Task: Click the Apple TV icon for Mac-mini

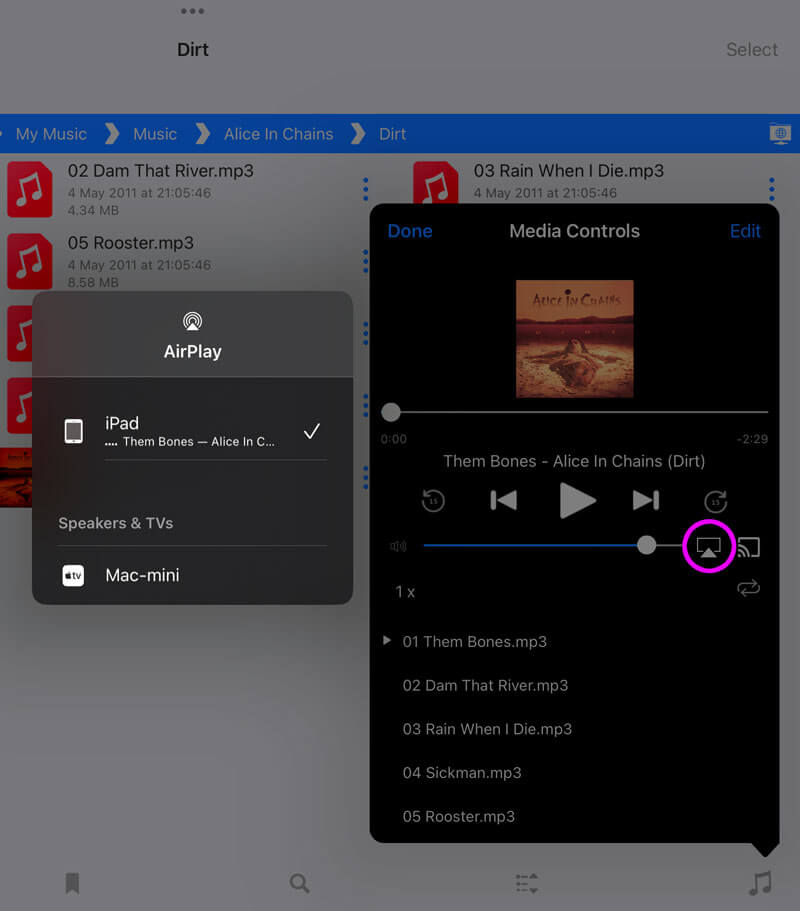Action: click(x=73, y=576)
